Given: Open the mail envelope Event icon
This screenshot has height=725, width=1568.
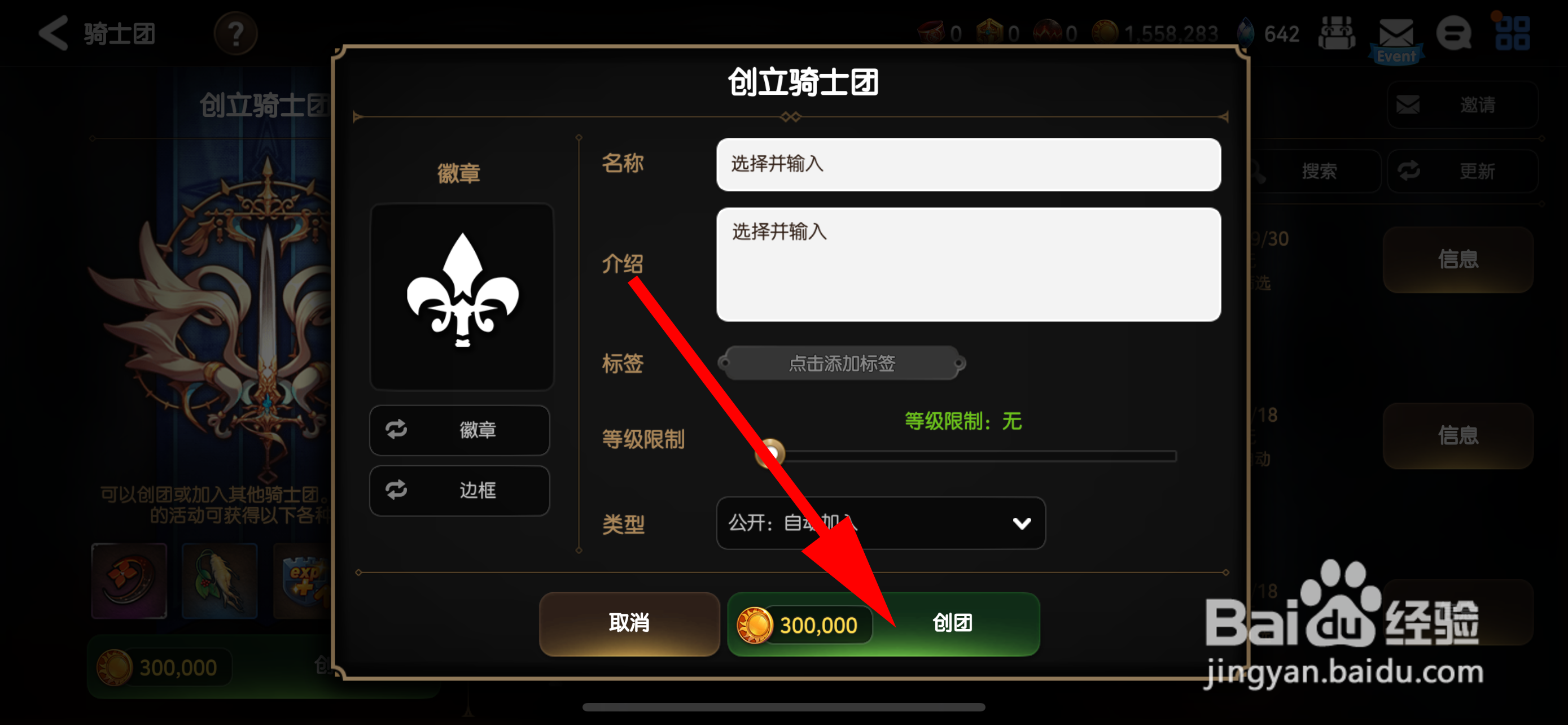Looking at the screenshot, I should coord(1395,39).
